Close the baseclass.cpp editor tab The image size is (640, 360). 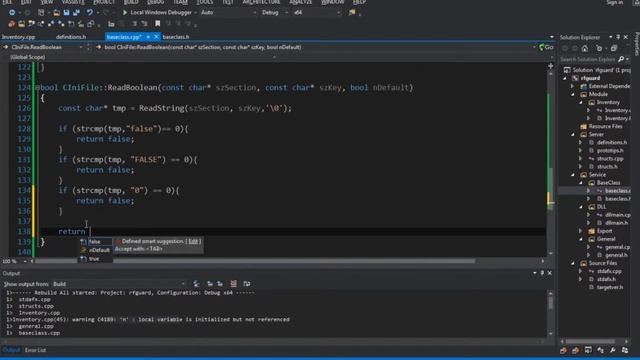point(156,37)
